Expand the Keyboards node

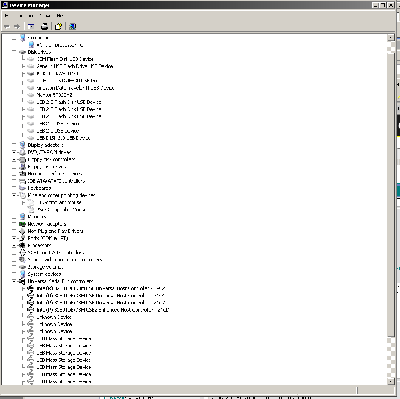tap(14, 188)
